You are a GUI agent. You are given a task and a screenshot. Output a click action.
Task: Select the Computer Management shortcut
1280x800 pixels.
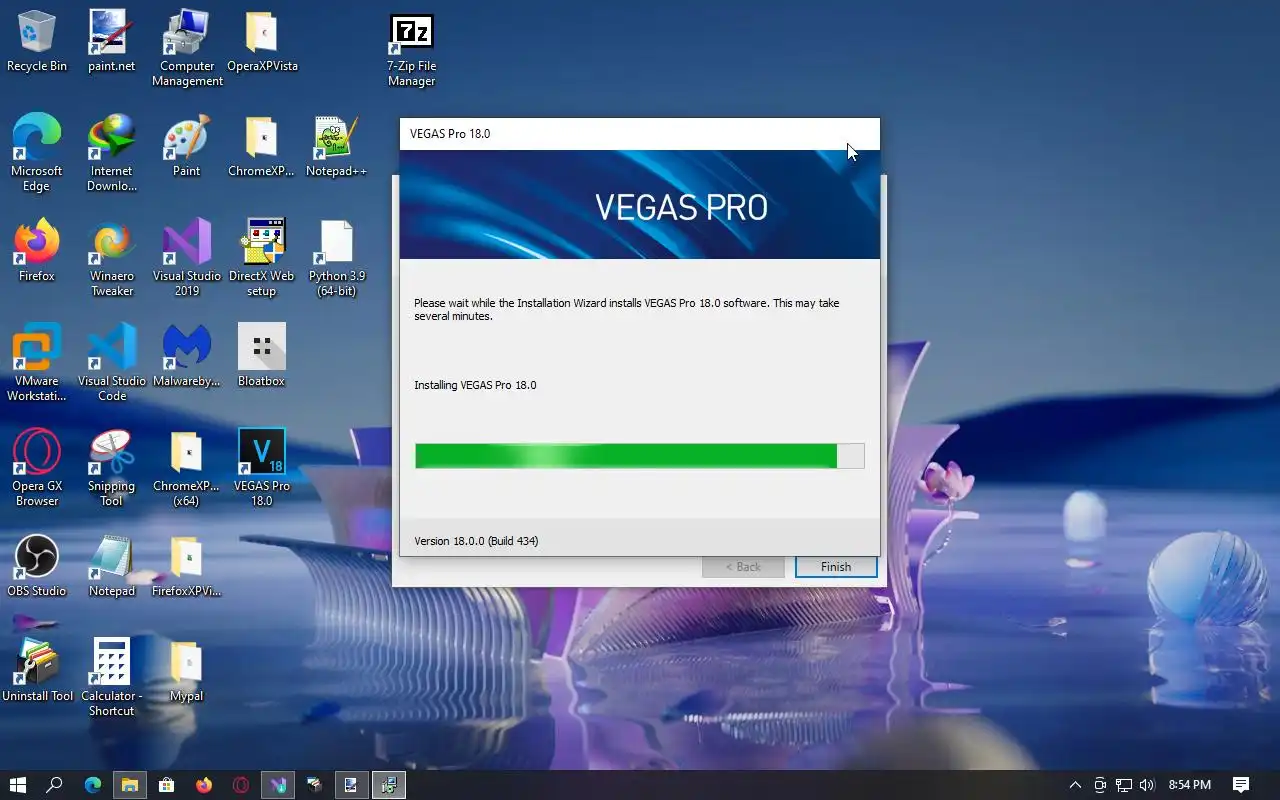pyautogui.click(x=187, y=49)
